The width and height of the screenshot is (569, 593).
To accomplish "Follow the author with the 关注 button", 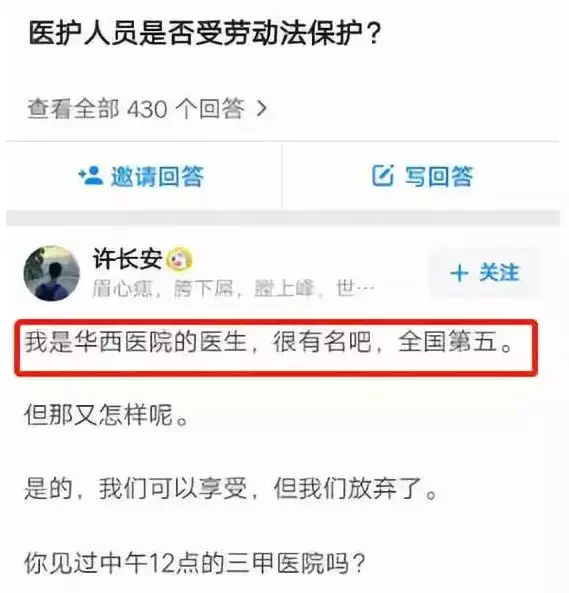I will coord(485,273).
